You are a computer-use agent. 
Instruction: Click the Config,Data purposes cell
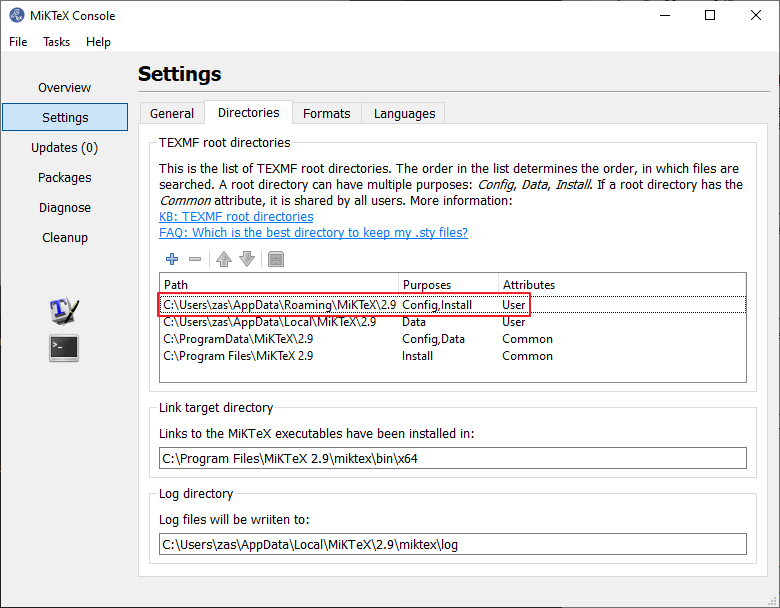coord(433,339)
